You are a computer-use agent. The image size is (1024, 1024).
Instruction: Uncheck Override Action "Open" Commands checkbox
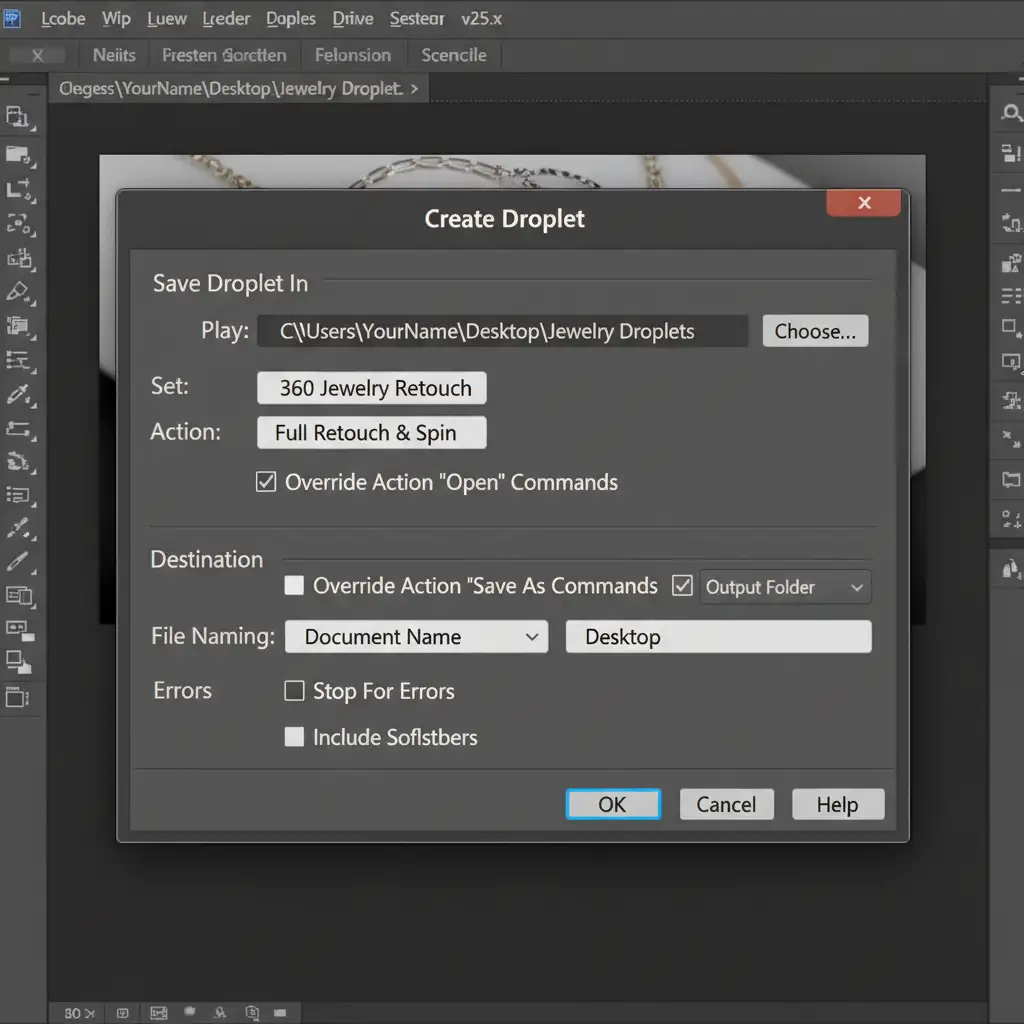point(266,482)
